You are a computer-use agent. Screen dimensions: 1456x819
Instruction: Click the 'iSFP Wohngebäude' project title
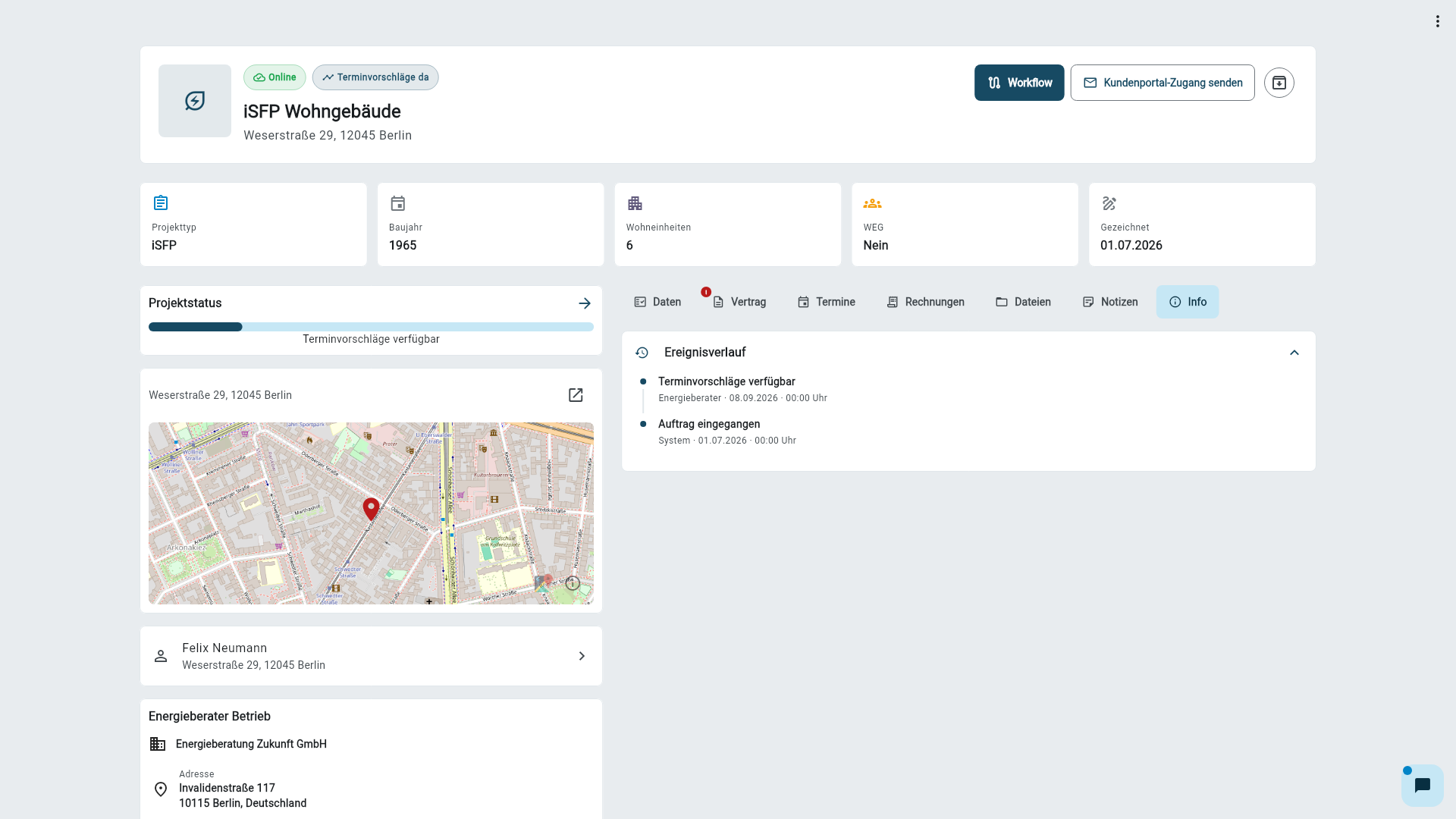coord(322,111)
